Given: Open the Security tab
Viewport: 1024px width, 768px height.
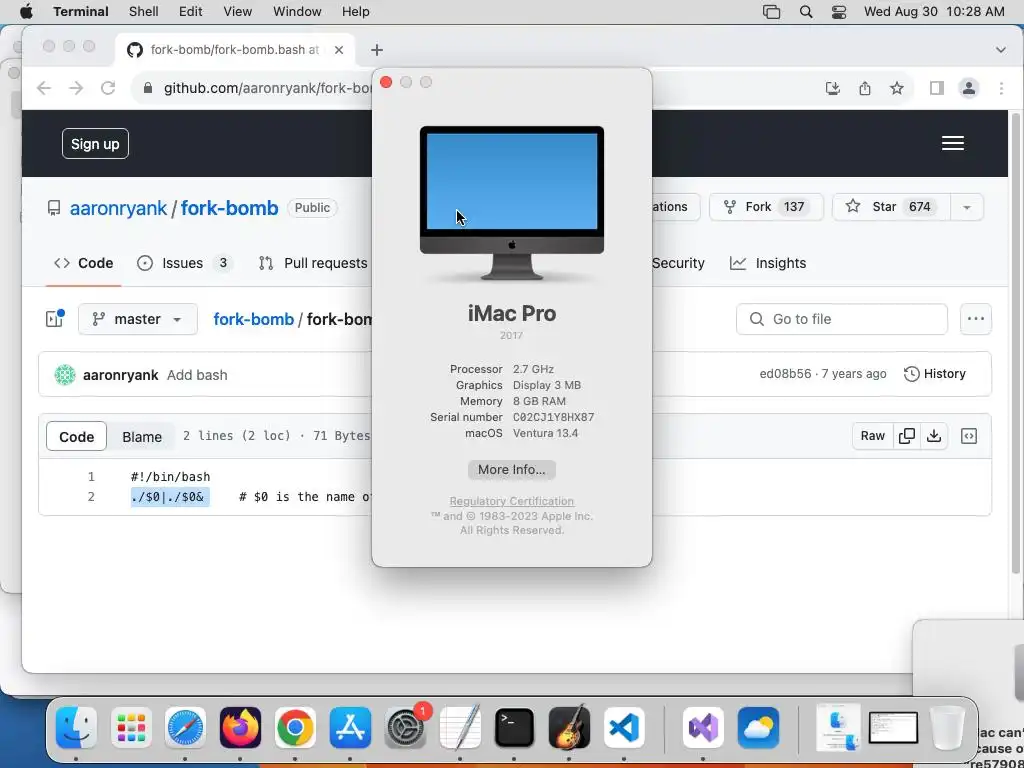Looking at the screenshot, I should tap(678, 263).
